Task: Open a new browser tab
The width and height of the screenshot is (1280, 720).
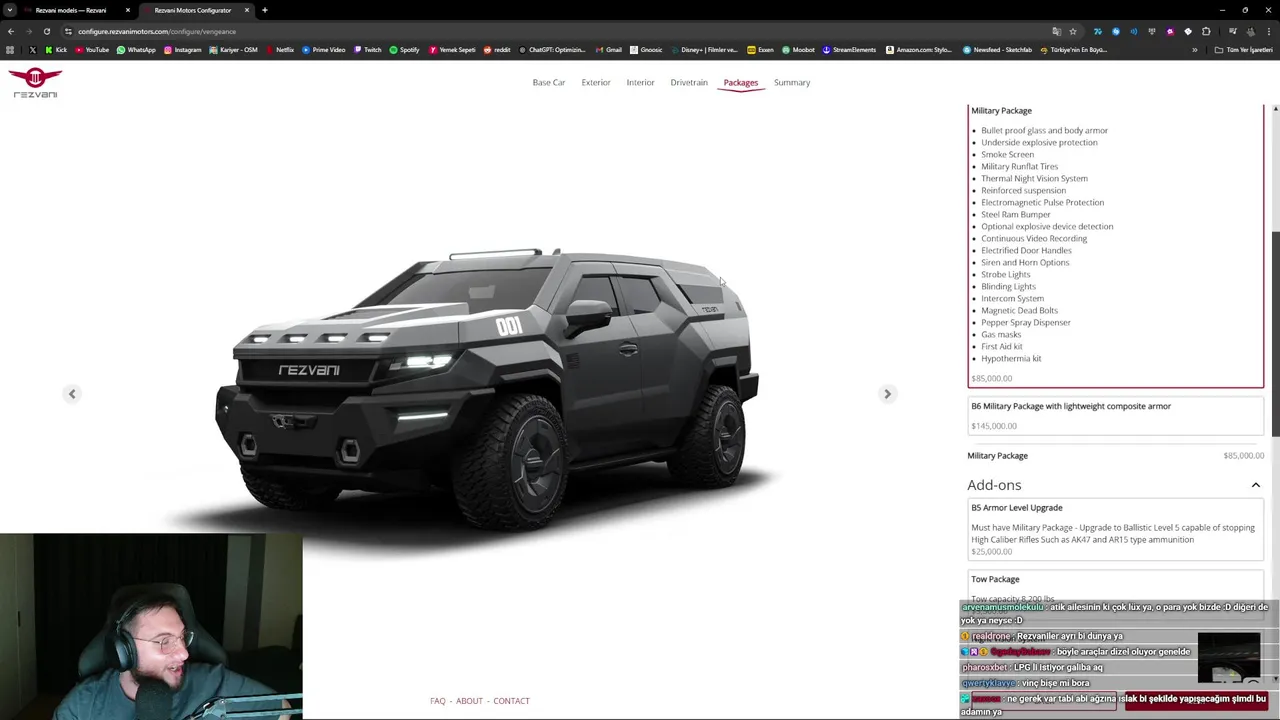Action: (264, 10)
